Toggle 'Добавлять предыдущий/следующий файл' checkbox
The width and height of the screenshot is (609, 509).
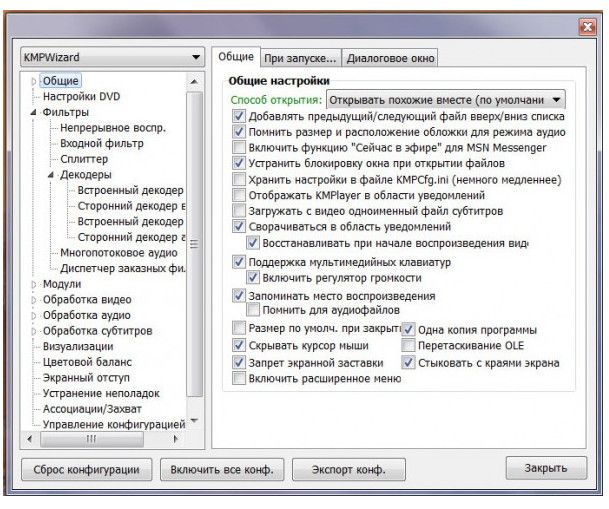(239, 116)
